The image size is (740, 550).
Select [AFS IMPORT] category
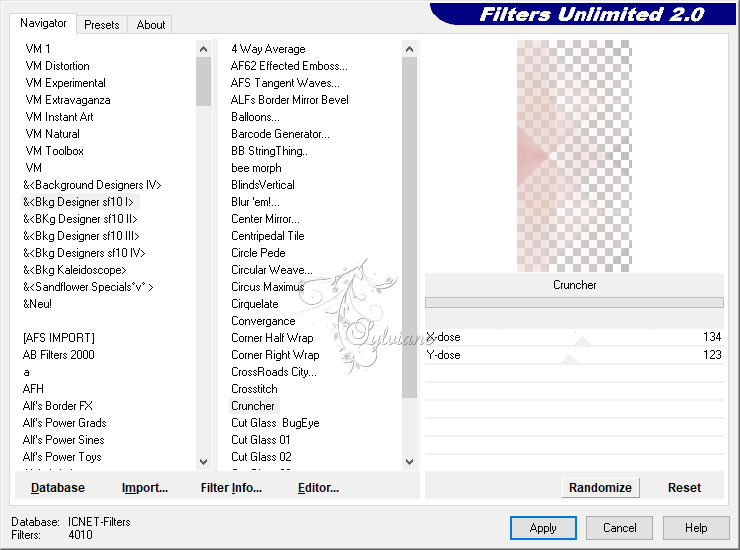pos(59,338)
